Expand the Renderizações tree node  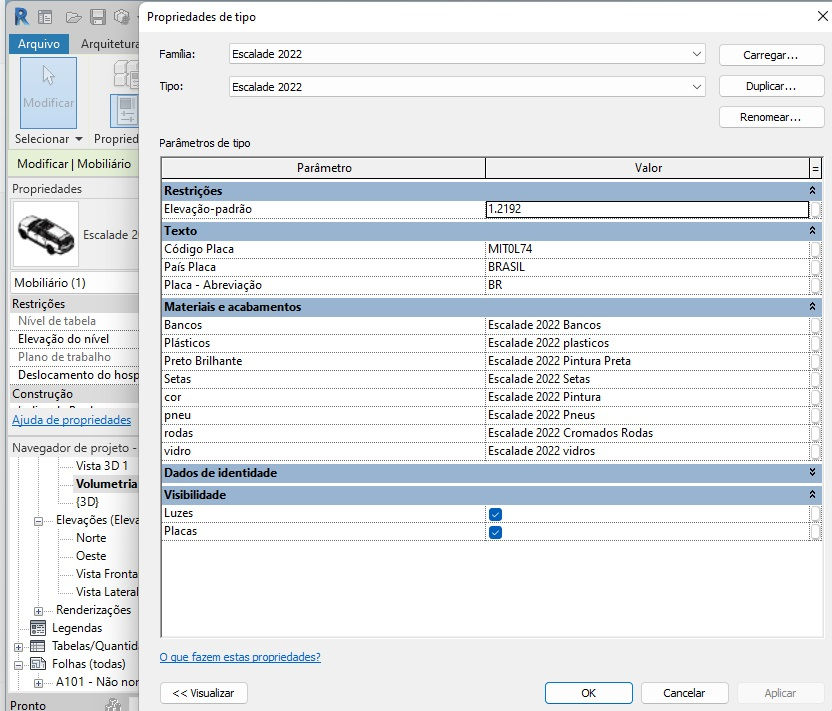pyautogui.click(x=38, y=611)
